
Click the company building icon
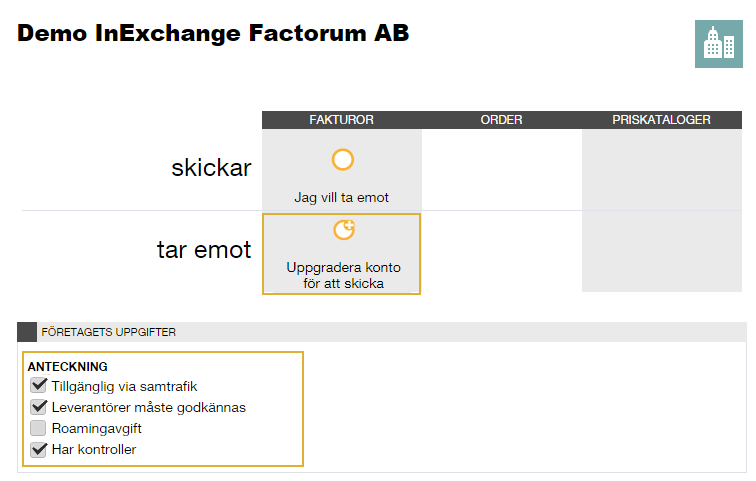718,44
